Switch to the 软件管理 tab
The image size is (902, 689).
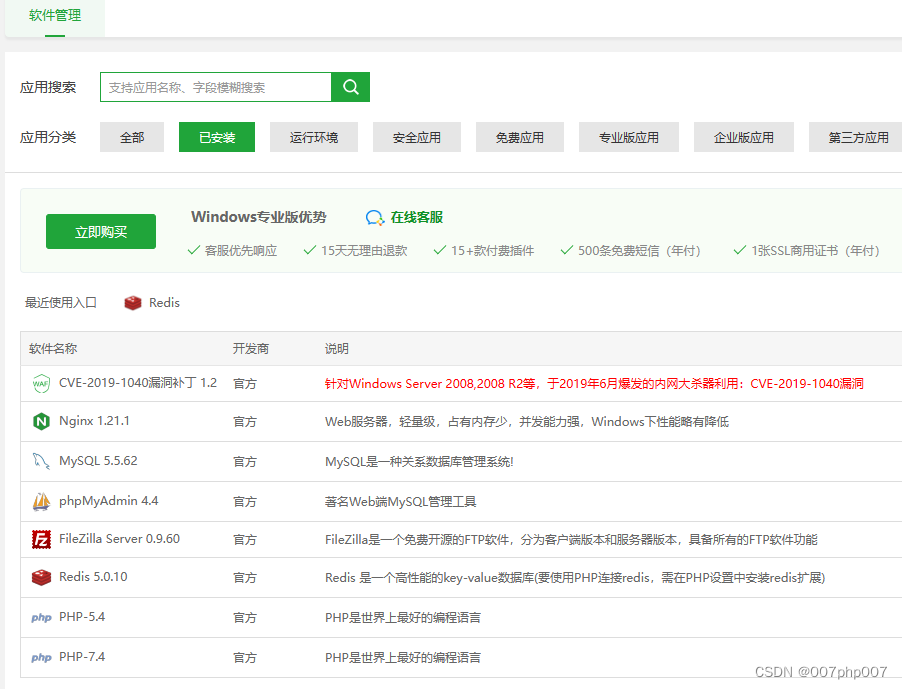coord(55,16)
